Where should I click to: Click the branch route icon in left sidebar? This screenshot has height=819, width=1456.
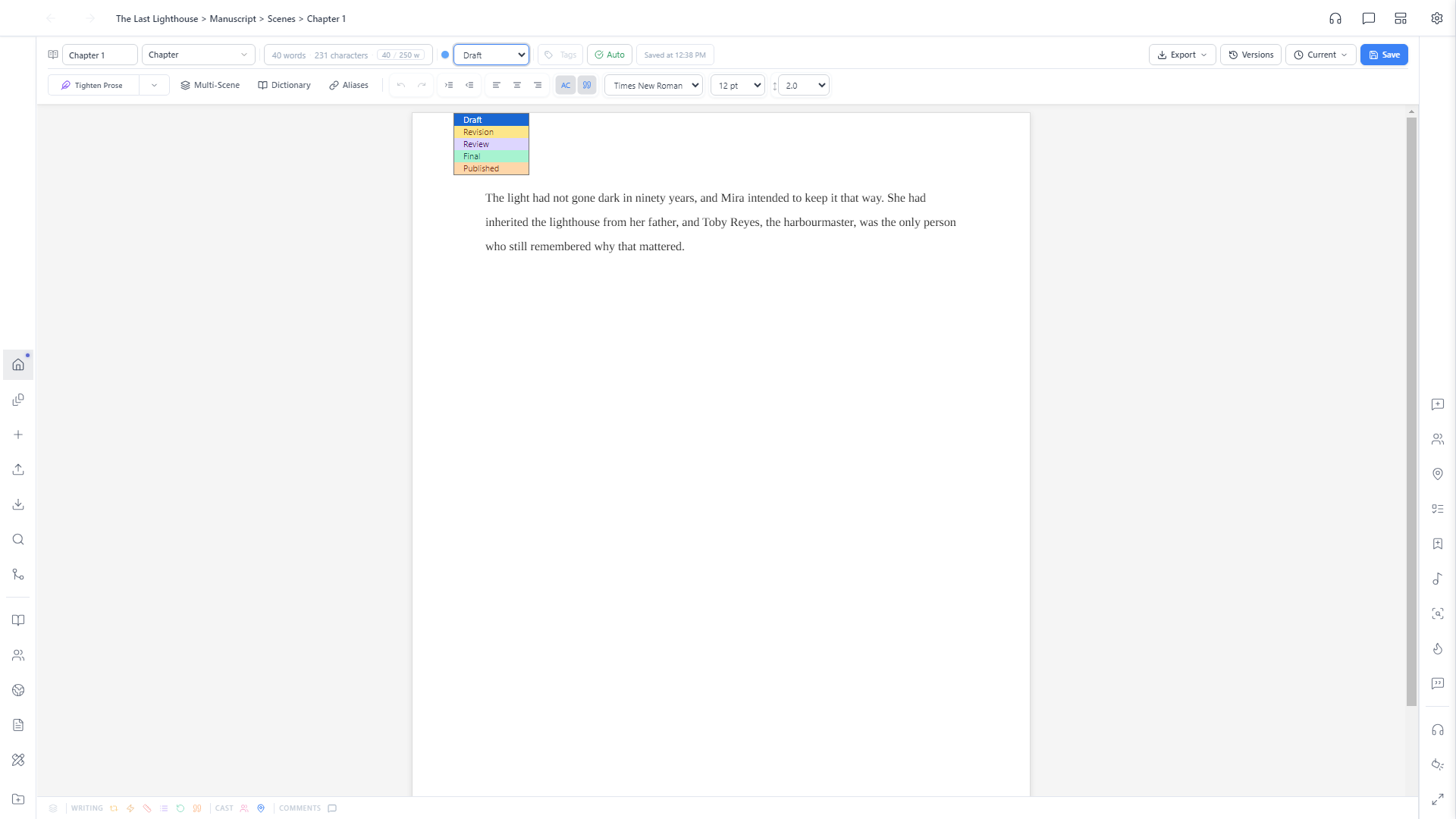tap(18, 574)
